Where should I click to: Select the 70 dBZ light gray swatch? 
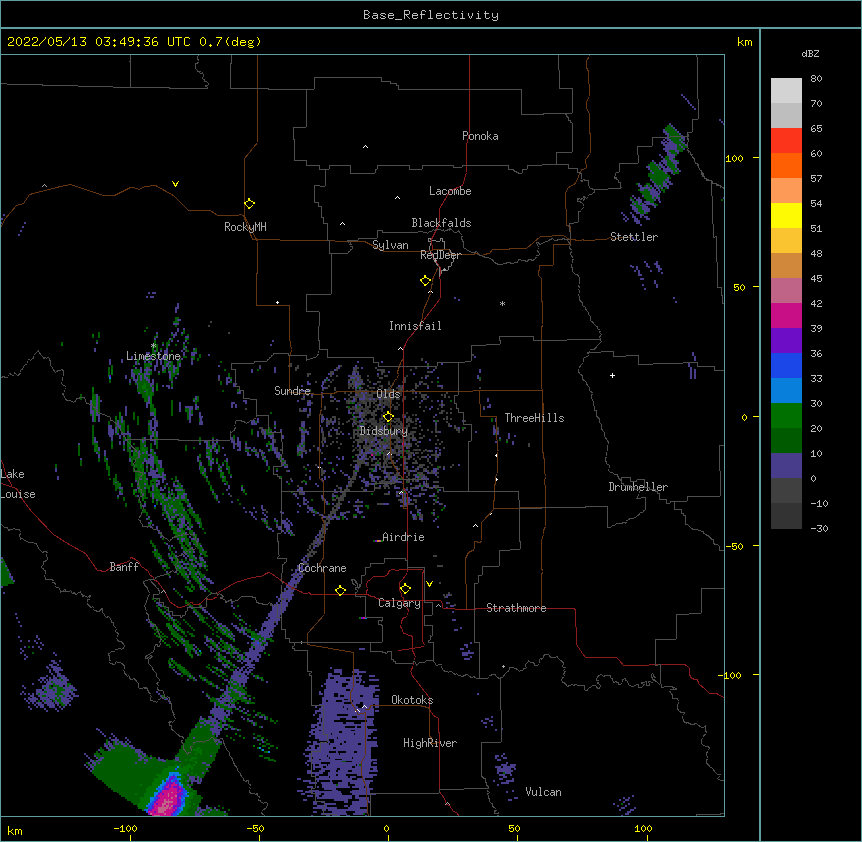pyautogui.click(x=786, y=91)
